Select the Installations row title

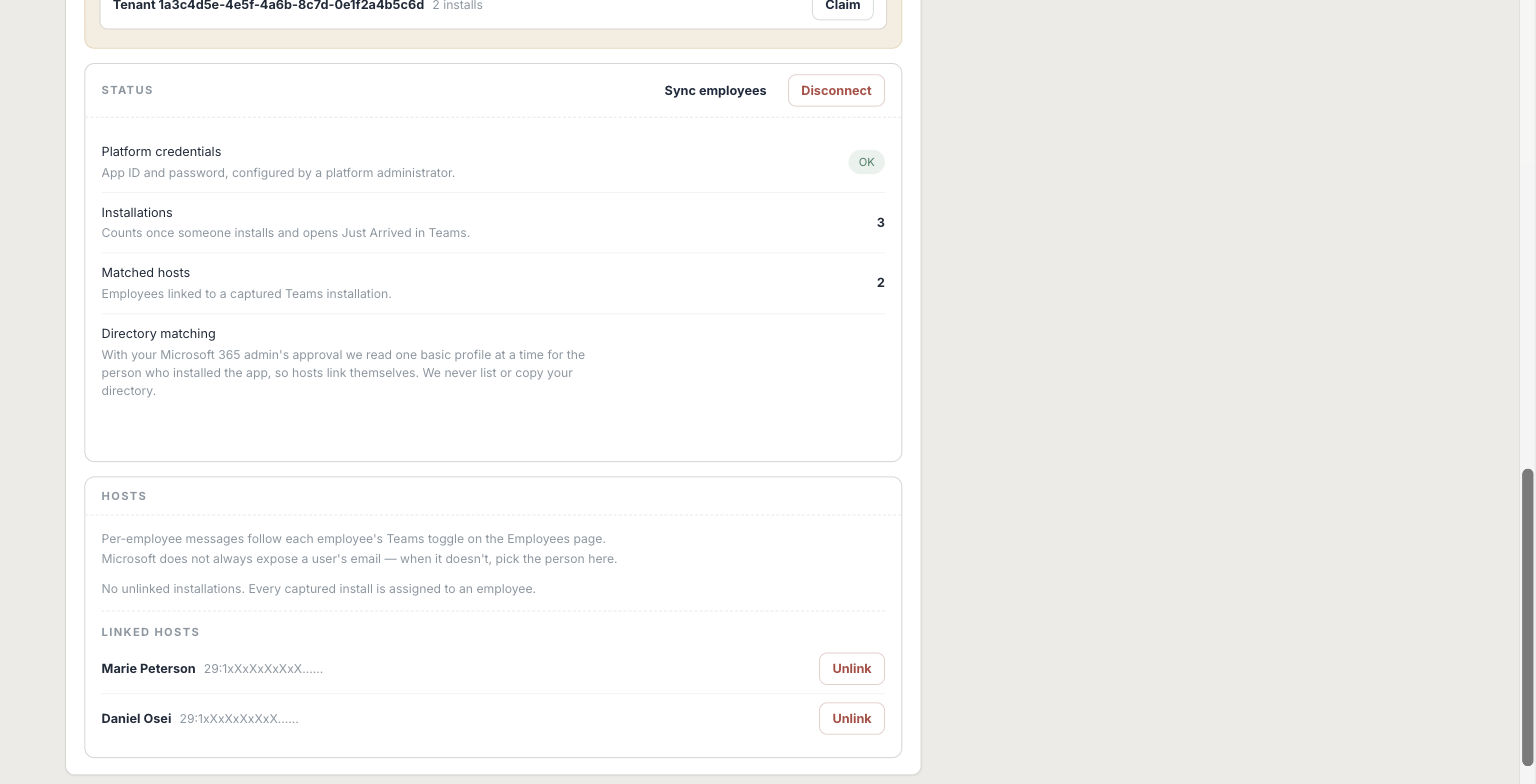pyautogui.click(x=137, y=213)
